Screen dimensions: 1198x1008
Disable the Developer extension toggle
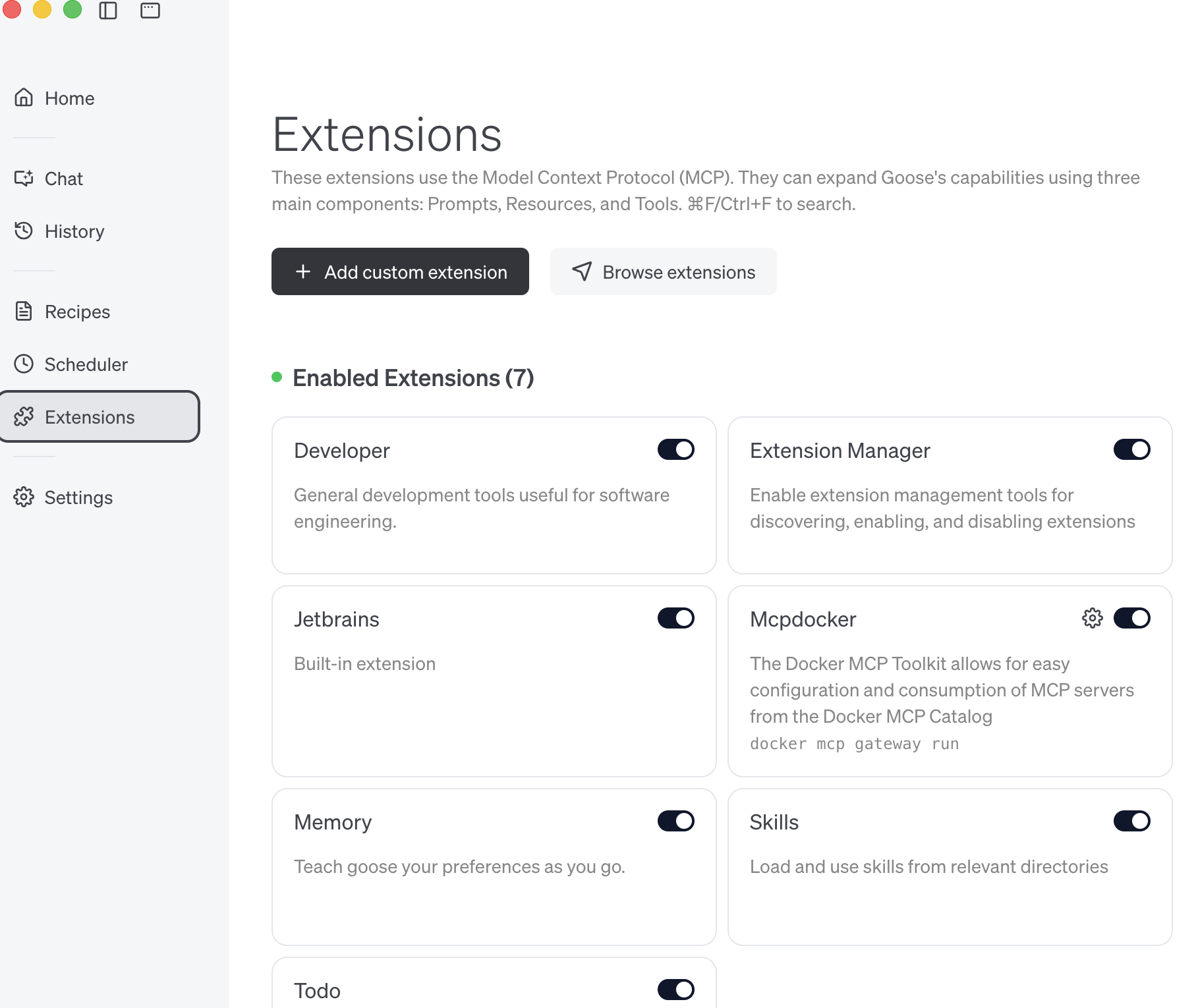pyautogui.click(x=675, y=449)
